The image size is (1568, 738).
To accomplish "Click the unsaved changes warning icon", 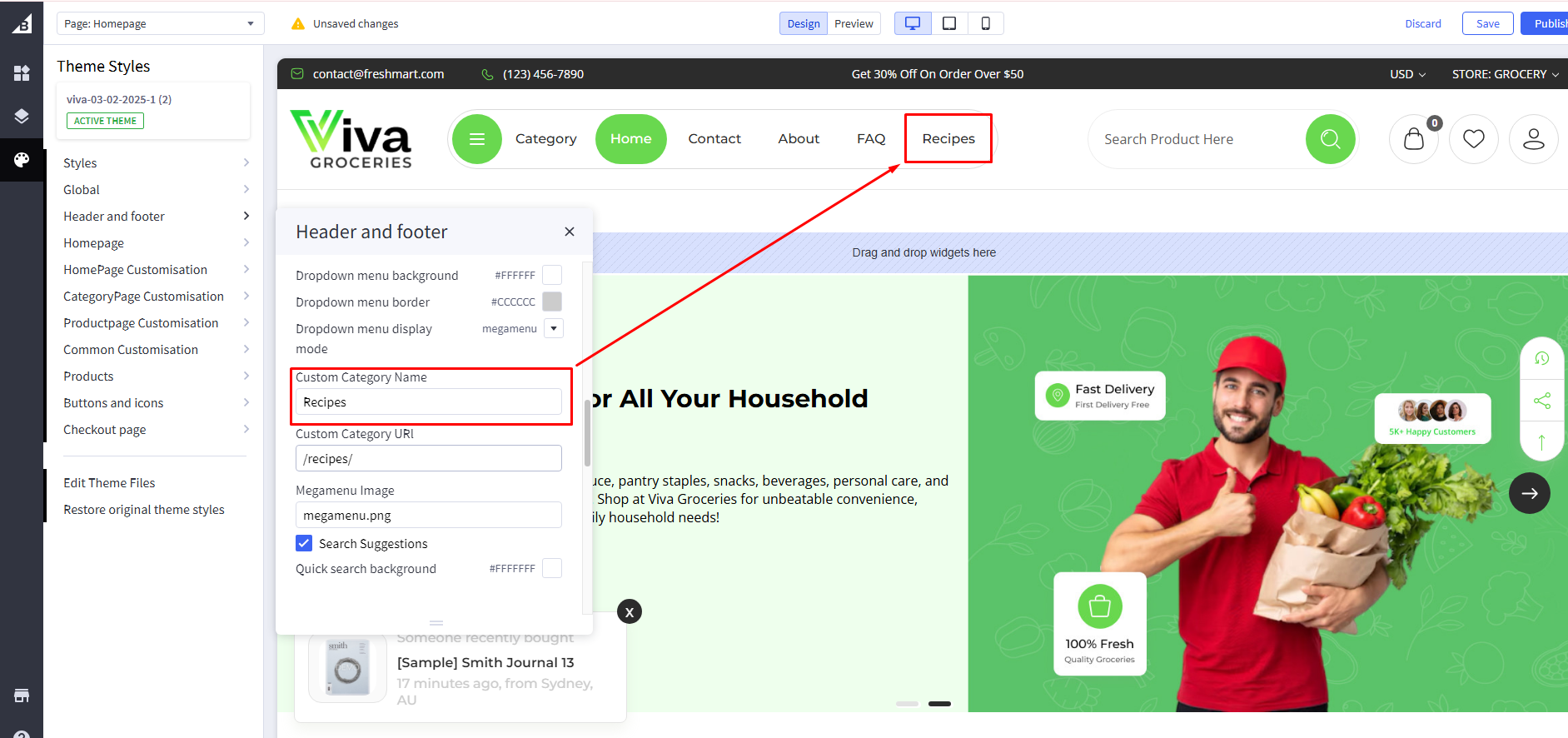I will click(x=298, y=23).
